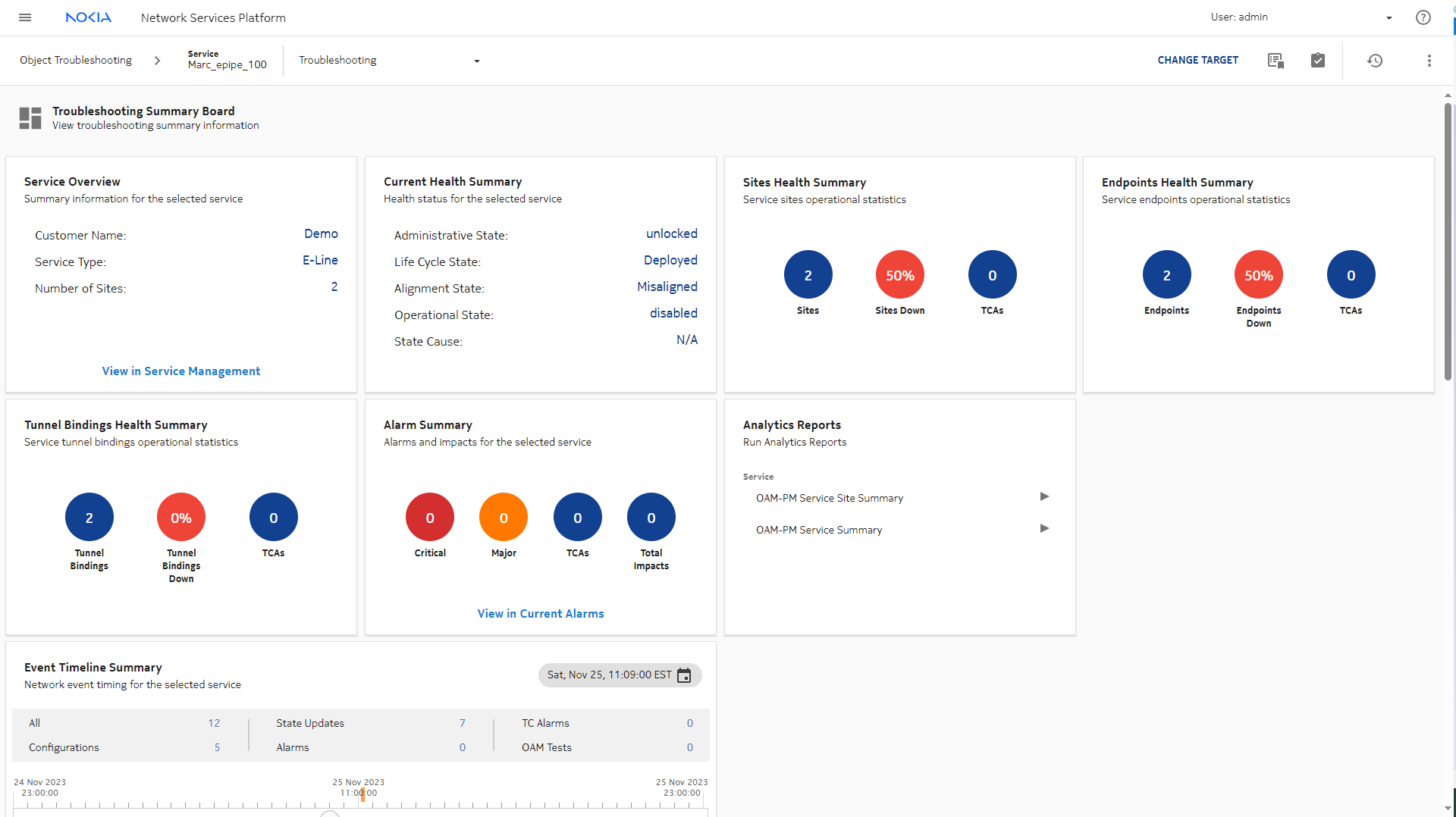The width and height of the screenshot is (1456, 817).
Task: Open the hamburger navigation menu
Action: 25,17
